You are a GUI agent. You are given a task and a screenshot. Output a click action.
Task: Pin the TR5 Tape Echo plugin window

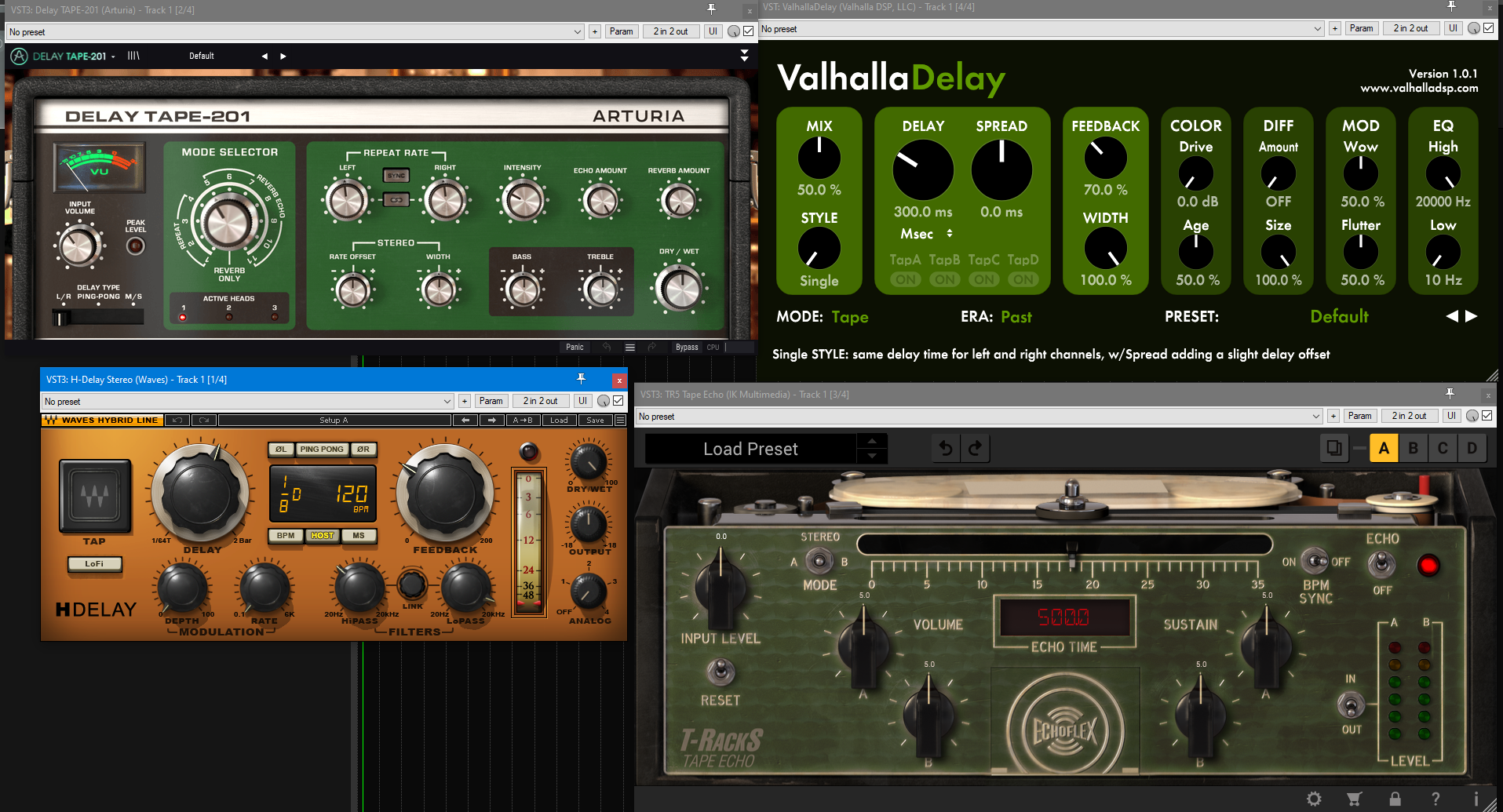point(1450,394)
